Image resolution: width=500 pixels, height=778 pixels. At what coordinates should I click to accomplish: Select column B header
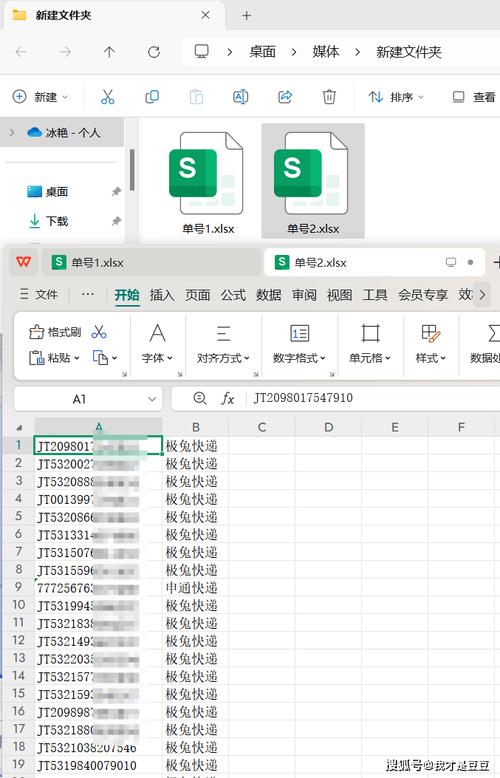195,427
